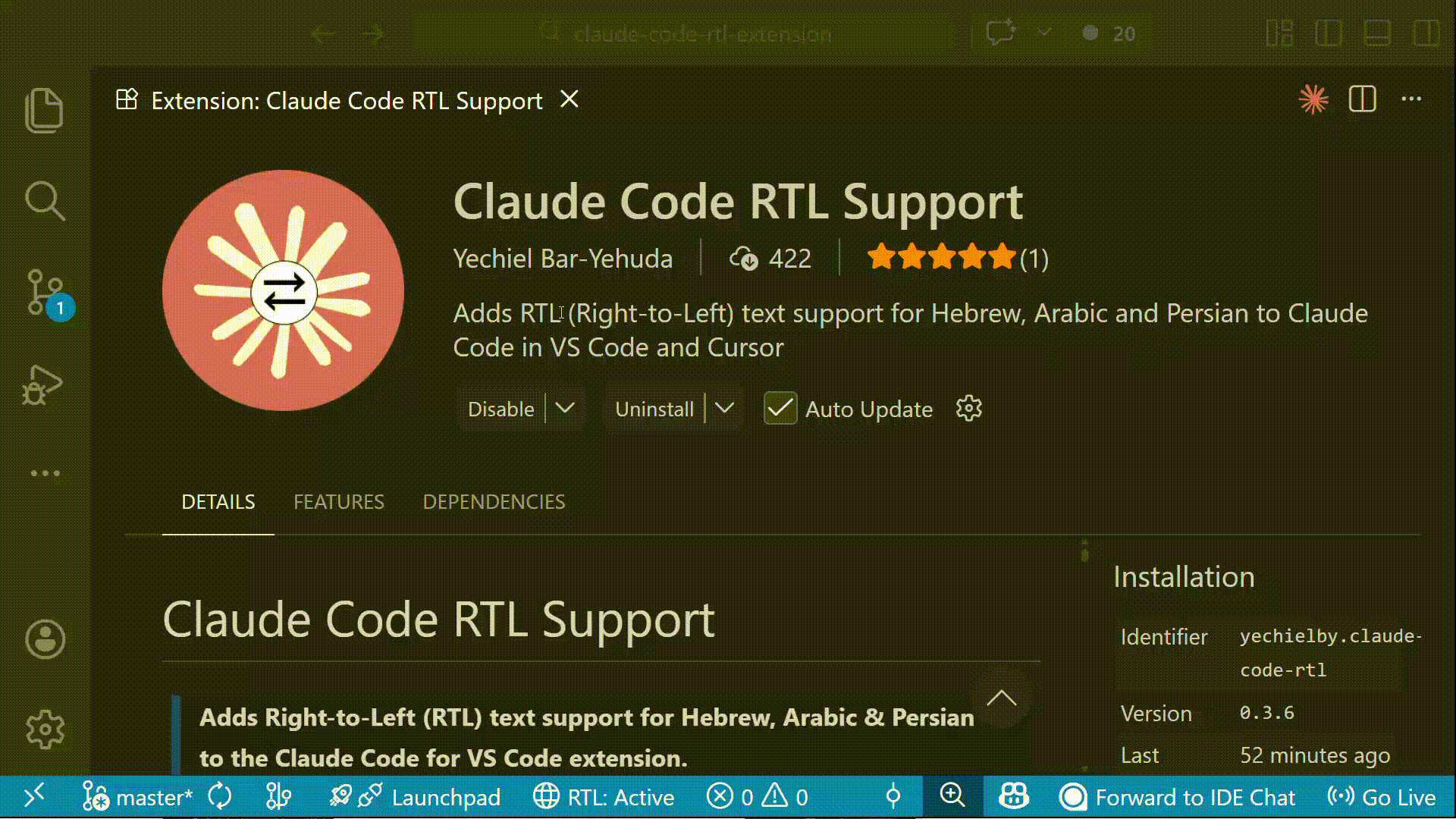1456x819 pixels.
Task: Click the commit node icon in status bar
Action: (893, 797)
